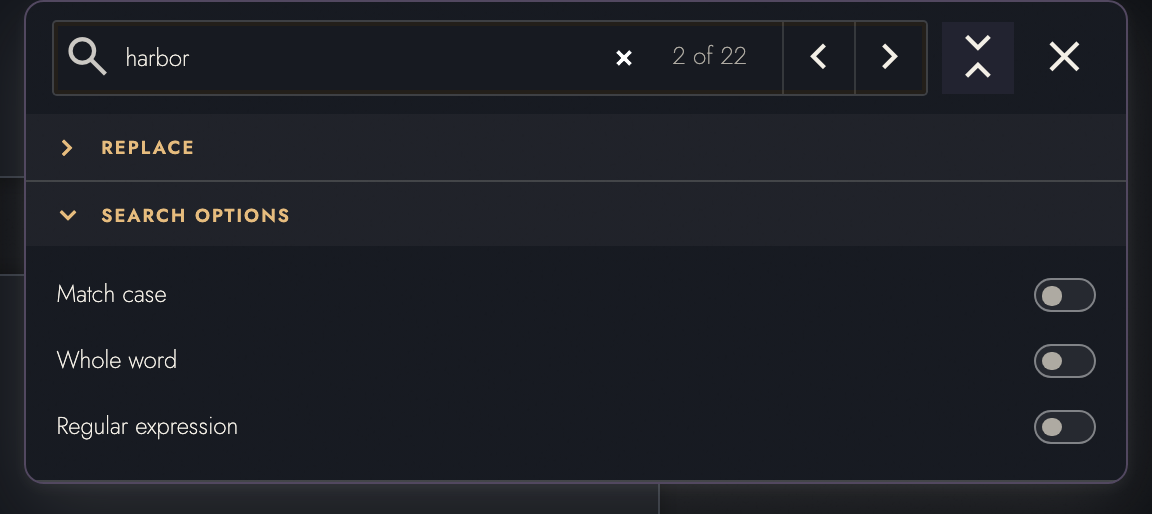The height and width of the screenshot is (514, 1152).
Task: Click the empty area of the Replace header bar
Action: (661, 148)
